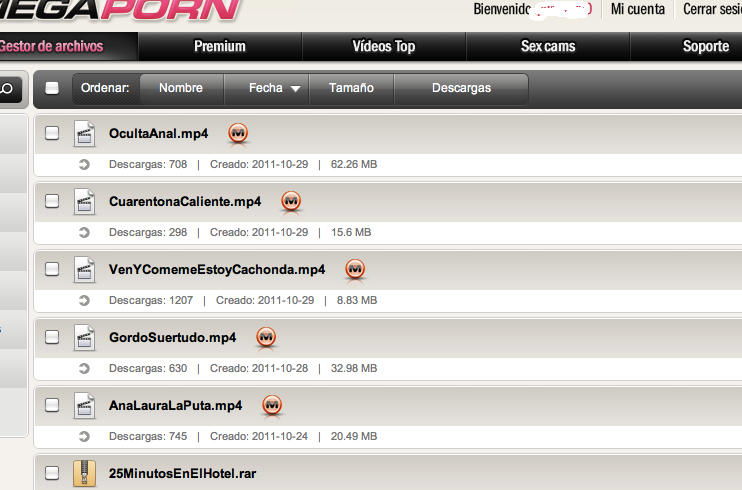Click the magnifying glass search icon
This screenshot has width=742, height=490.
click(8, 89)
